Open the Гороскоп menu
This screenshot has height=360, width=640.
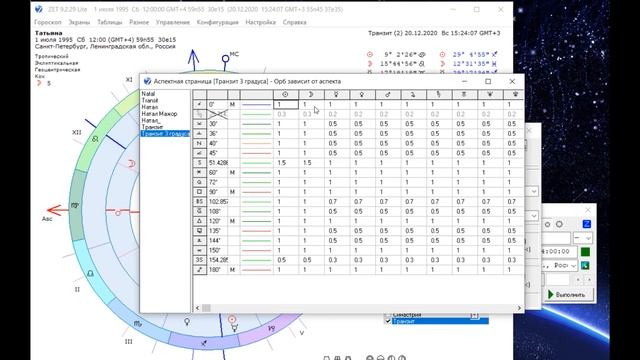click(x=48, y=22)
